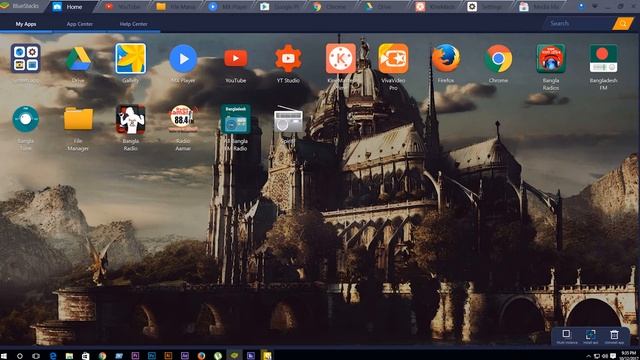This screenshot has width=640, height=360.
Task: Open the Help Center section
Action: pos(133,24)
